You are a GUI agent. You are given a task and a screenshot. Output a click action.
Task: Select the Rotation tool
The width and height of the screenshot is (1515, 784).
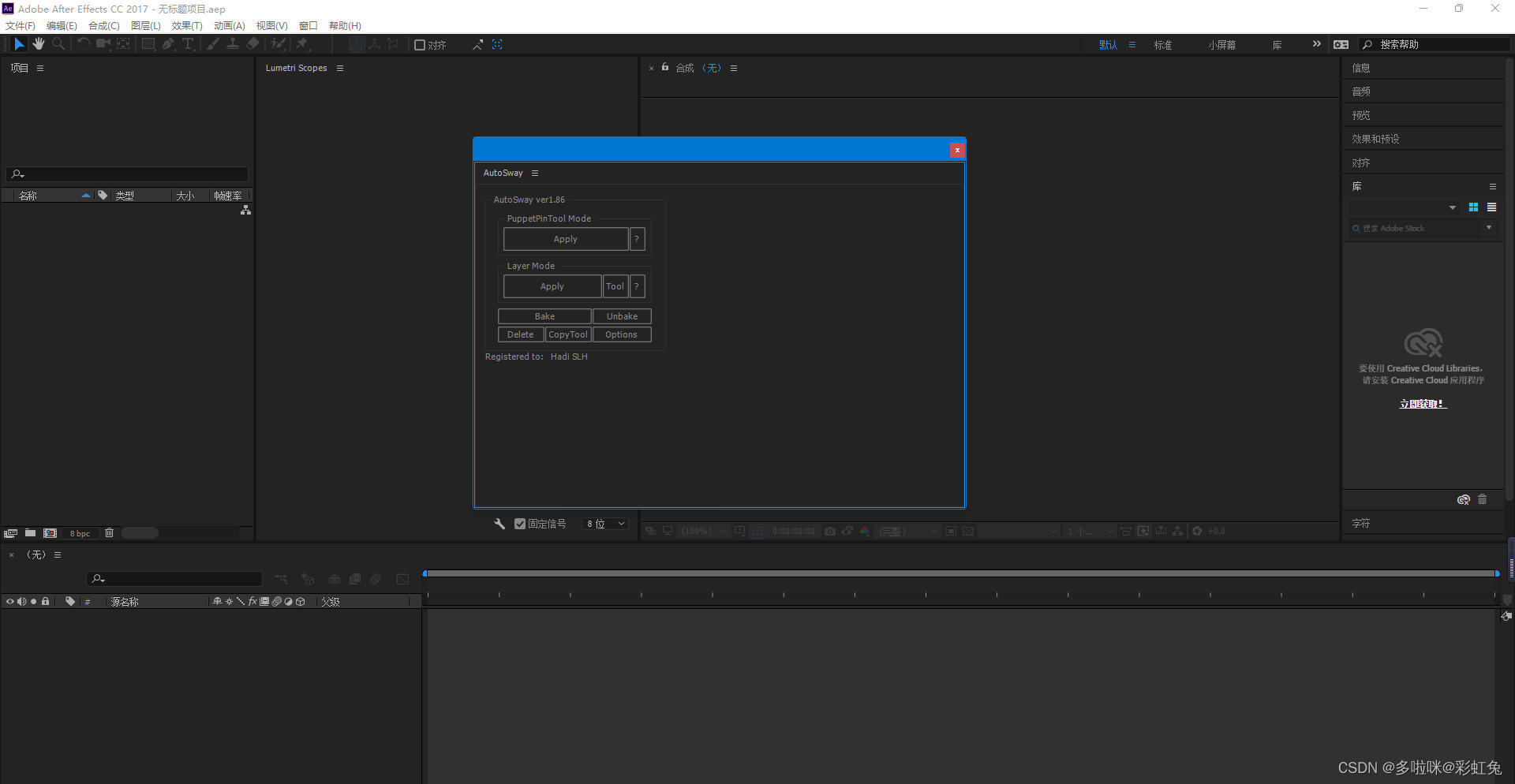click(x=84, y=44)
